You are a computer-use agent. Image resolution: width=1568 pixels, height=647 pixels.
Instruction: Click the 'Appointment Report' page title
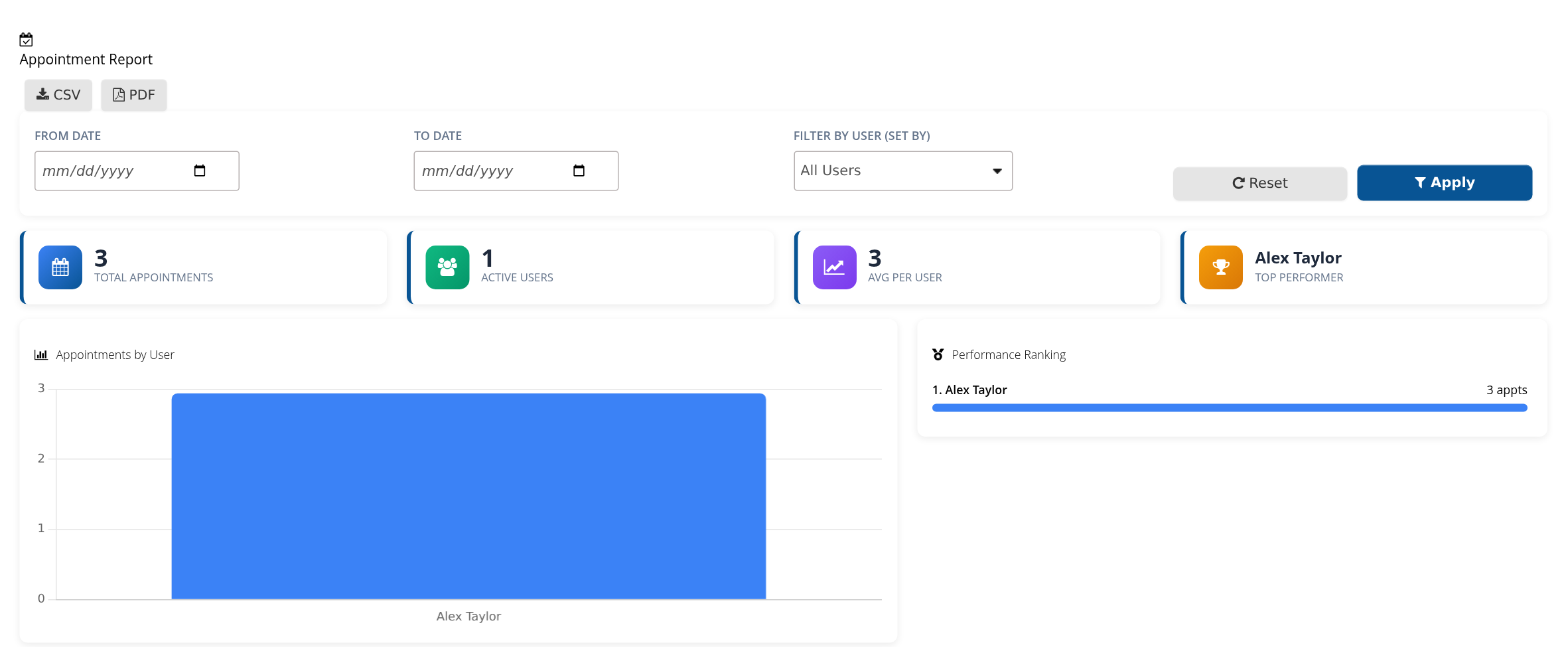[x=86, y=60]
